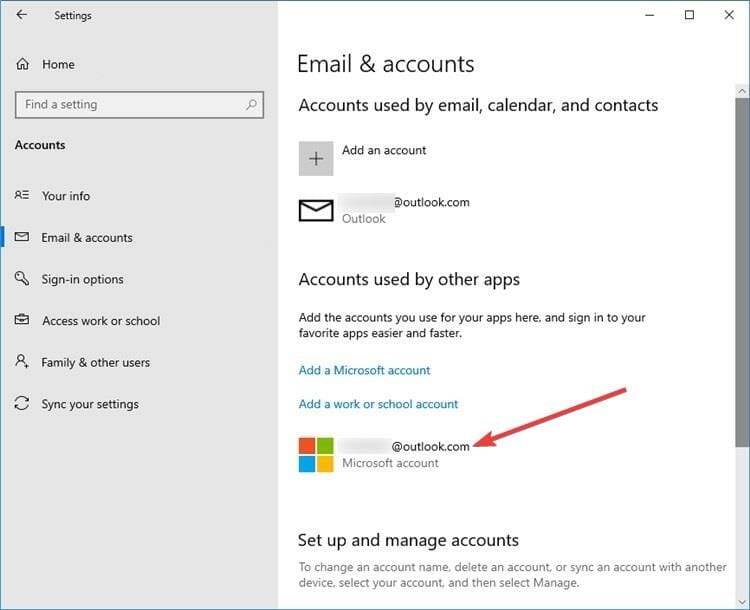750x610 pixels.
Task: Select Email & accounts in sidebar
Action: [x=87, y=237]
